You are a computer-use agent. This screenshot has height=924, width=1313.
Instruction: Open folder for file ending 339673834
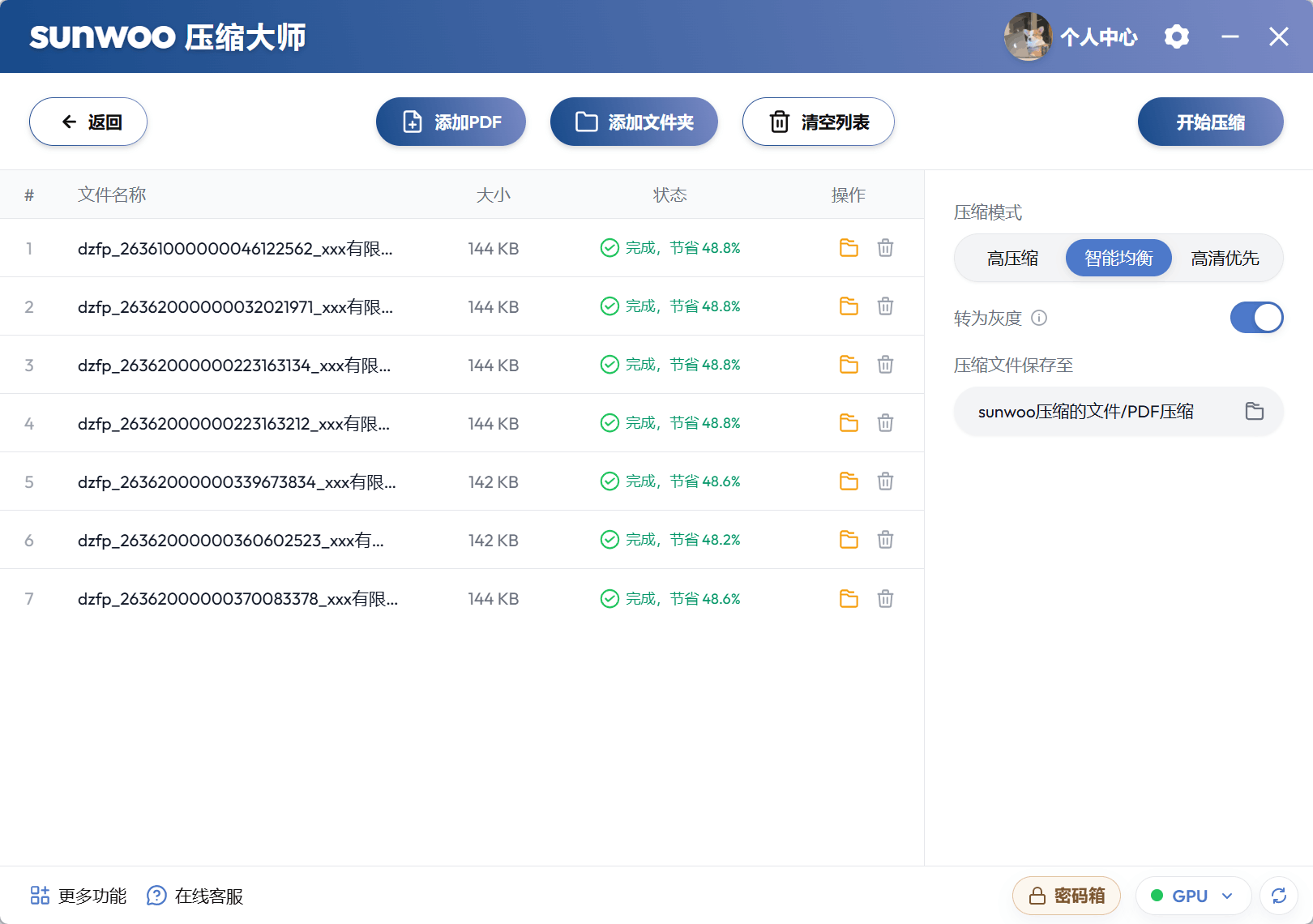point(849,481)
